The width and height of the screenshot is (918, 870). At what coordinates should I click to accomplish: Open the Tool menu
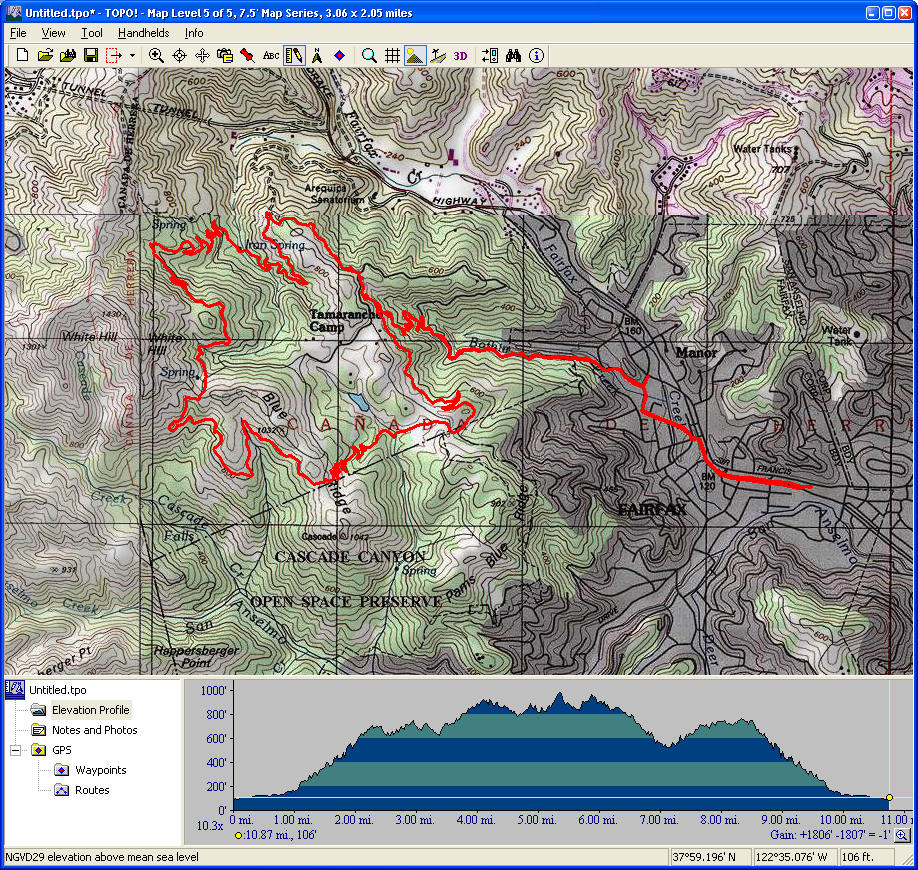(x=92, y=33)
